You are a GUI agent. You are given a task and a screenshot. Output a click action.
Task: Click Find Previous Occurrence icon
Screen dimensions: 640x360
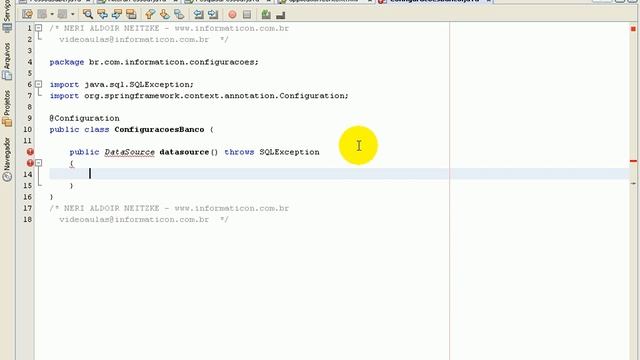(102, 14)
